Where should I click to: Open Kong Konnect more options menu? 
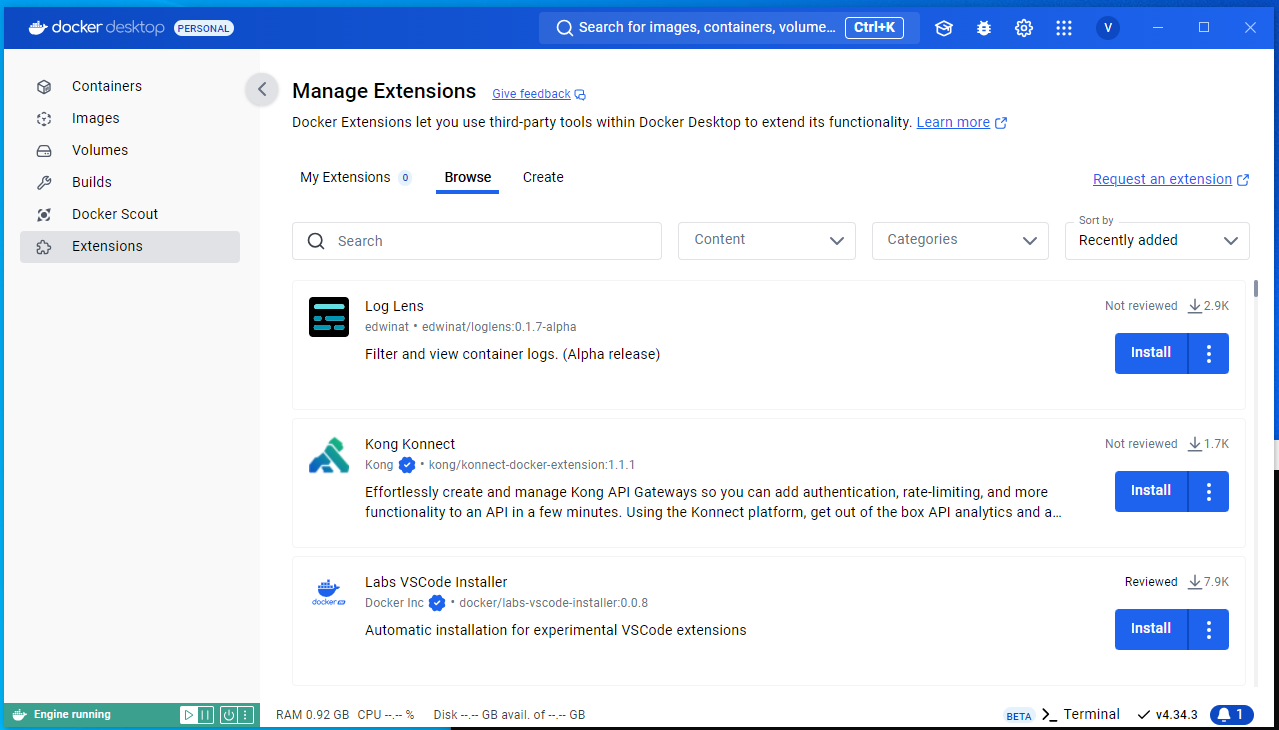tap(1209, 491)
